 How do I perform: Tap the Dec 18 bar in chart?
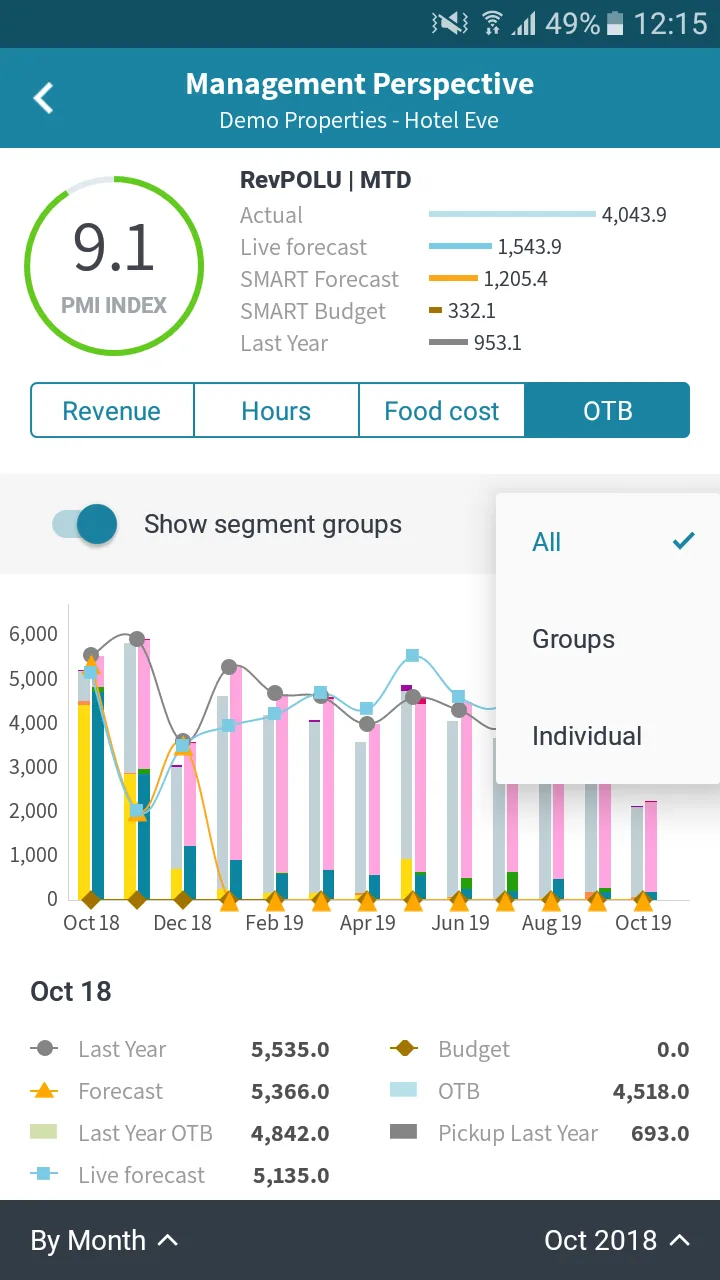(183, 818)
